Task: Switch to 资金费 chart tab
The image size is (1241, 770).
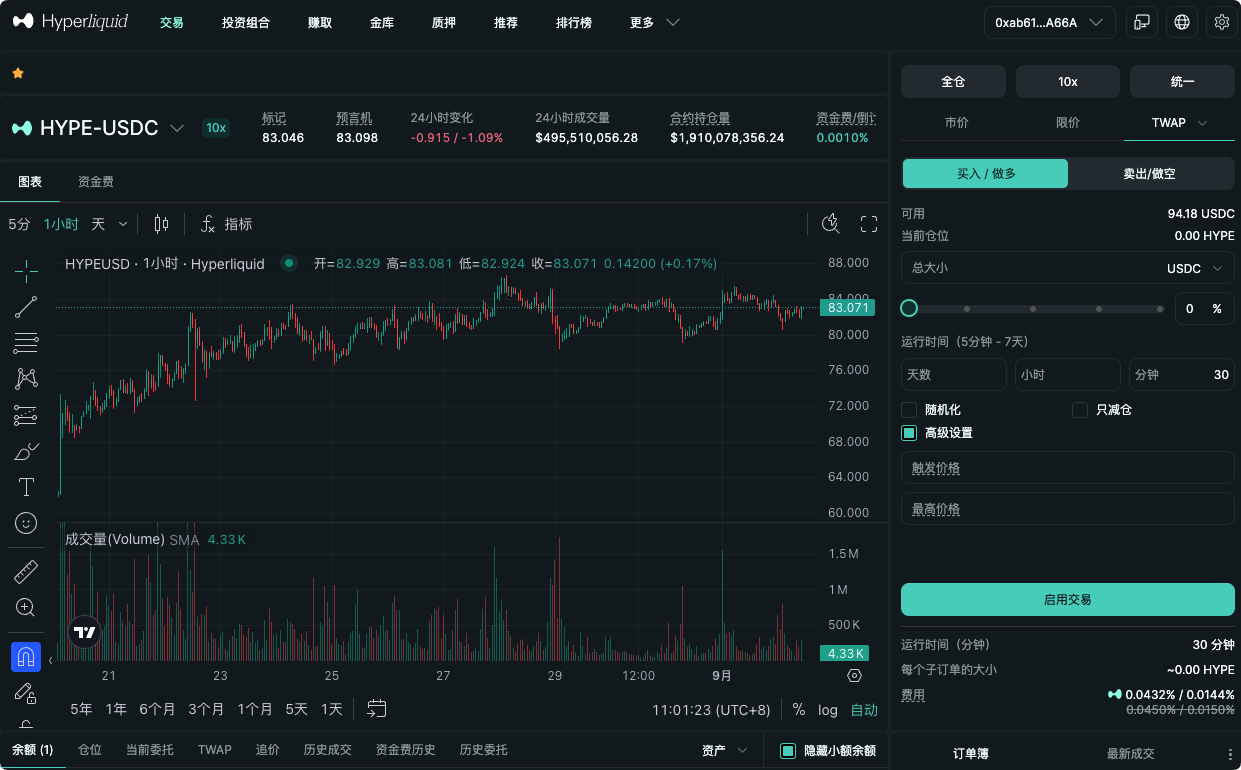Action: pyautogui.click(x=96, y=182)
